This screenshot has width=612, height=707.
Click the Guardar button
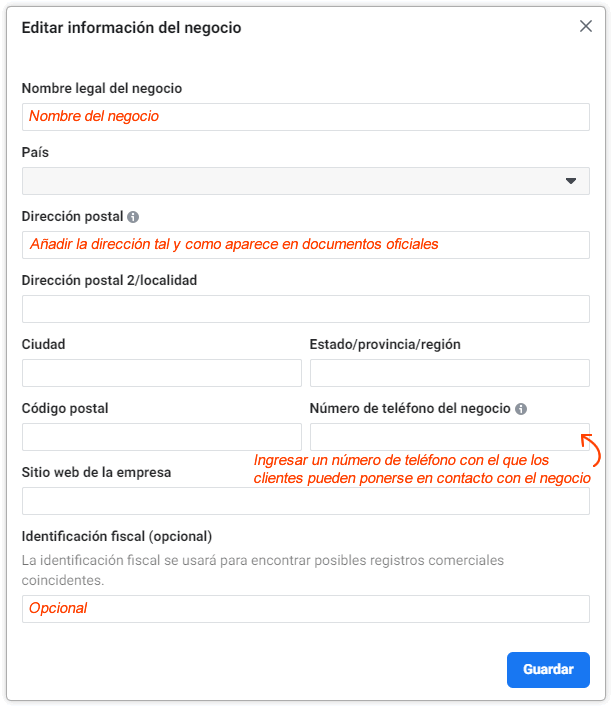(548, 670)
